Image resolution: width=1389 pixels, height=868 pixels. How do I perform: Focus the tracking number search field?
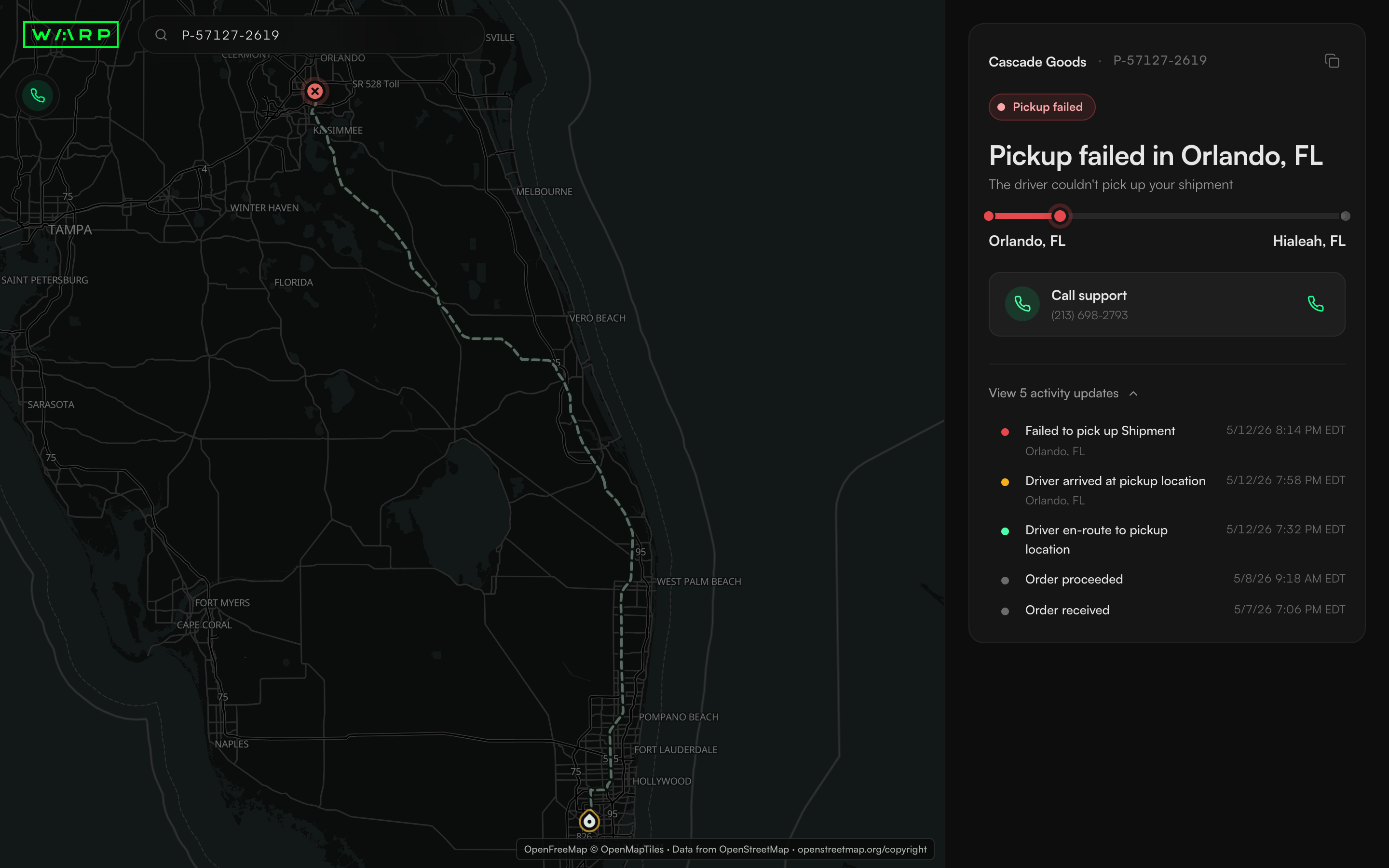[x=312, y=35]
